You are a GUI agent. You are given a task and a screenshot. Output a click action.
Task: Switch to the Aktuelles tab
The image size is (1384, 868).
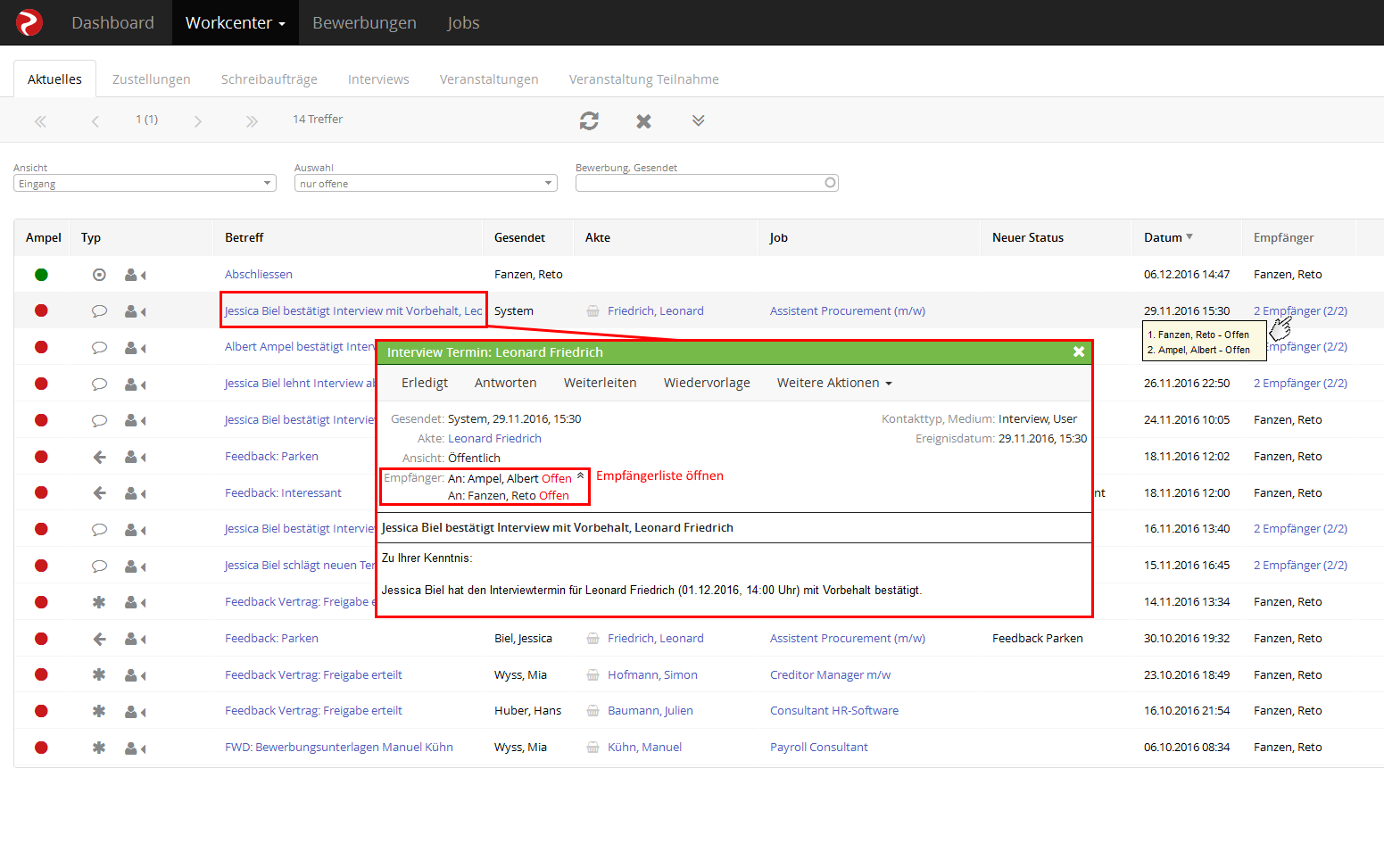click(x=54, y=79)
